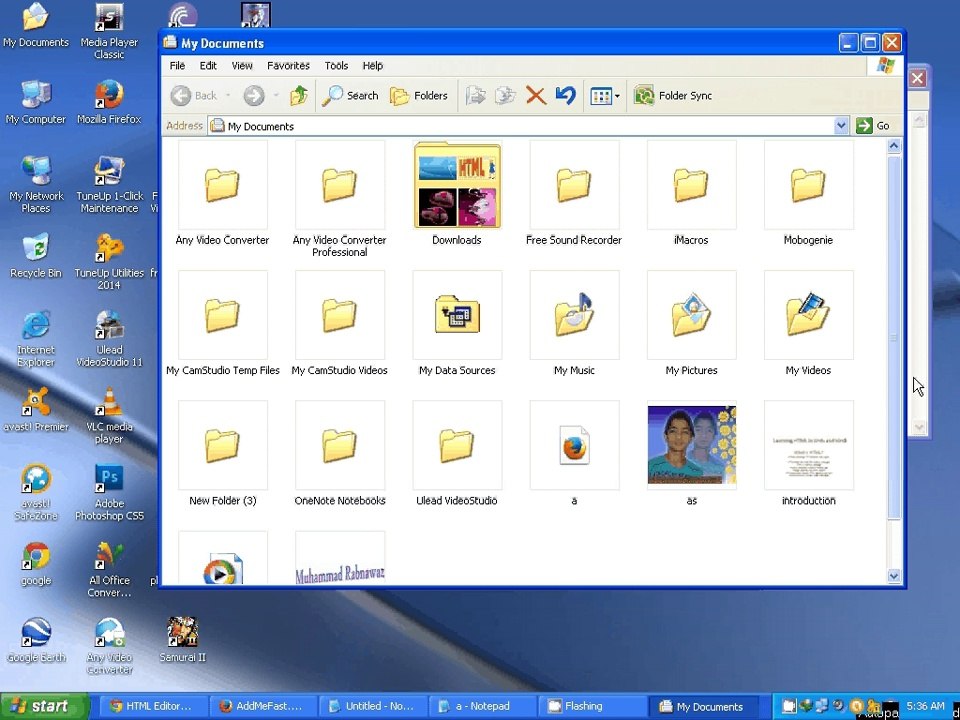Switch to Untitled Notepad taskbar button
The width and height of the screenshot is (960, 720).
(372, 707)
